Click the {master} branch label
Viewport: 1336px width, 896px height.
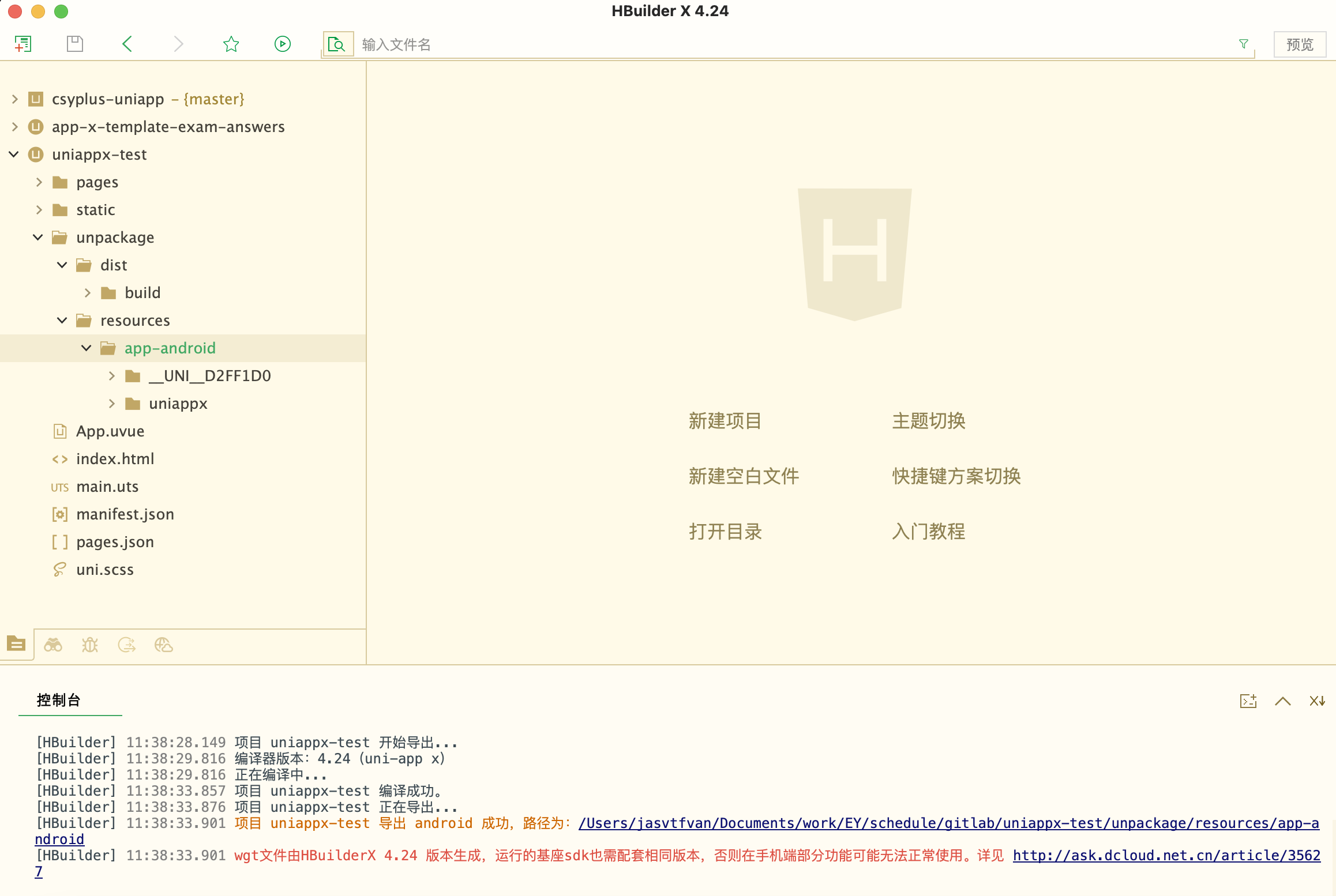[x=214, y=99]
